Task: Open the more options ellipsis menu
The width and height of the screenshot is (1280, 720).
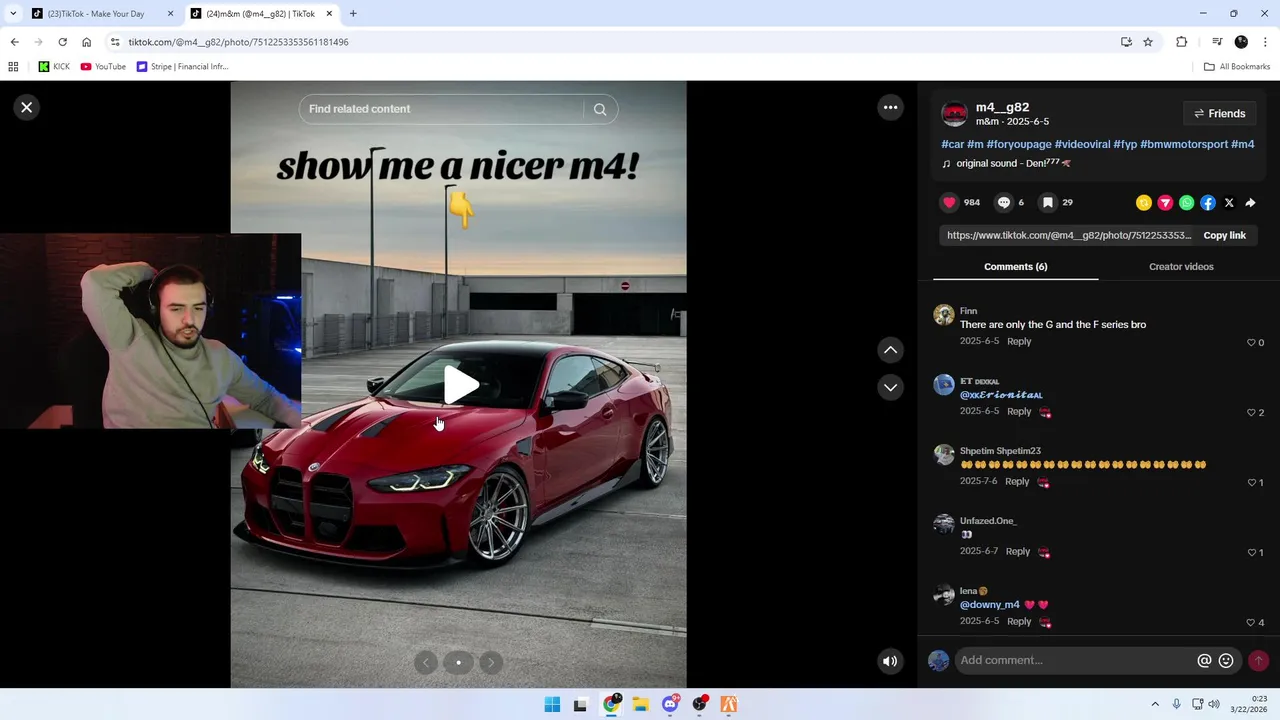Action: (890, 107)
